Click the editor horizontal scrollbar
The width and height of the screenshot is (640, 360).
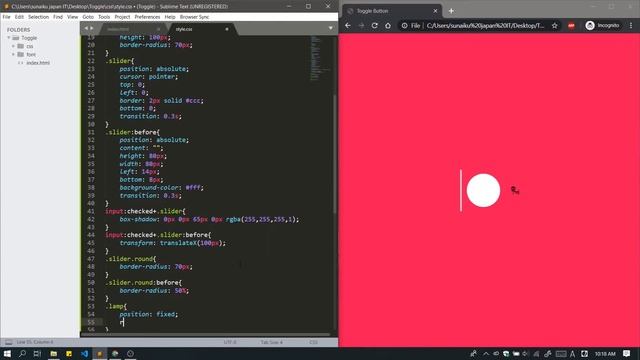(x=205, y=335)
